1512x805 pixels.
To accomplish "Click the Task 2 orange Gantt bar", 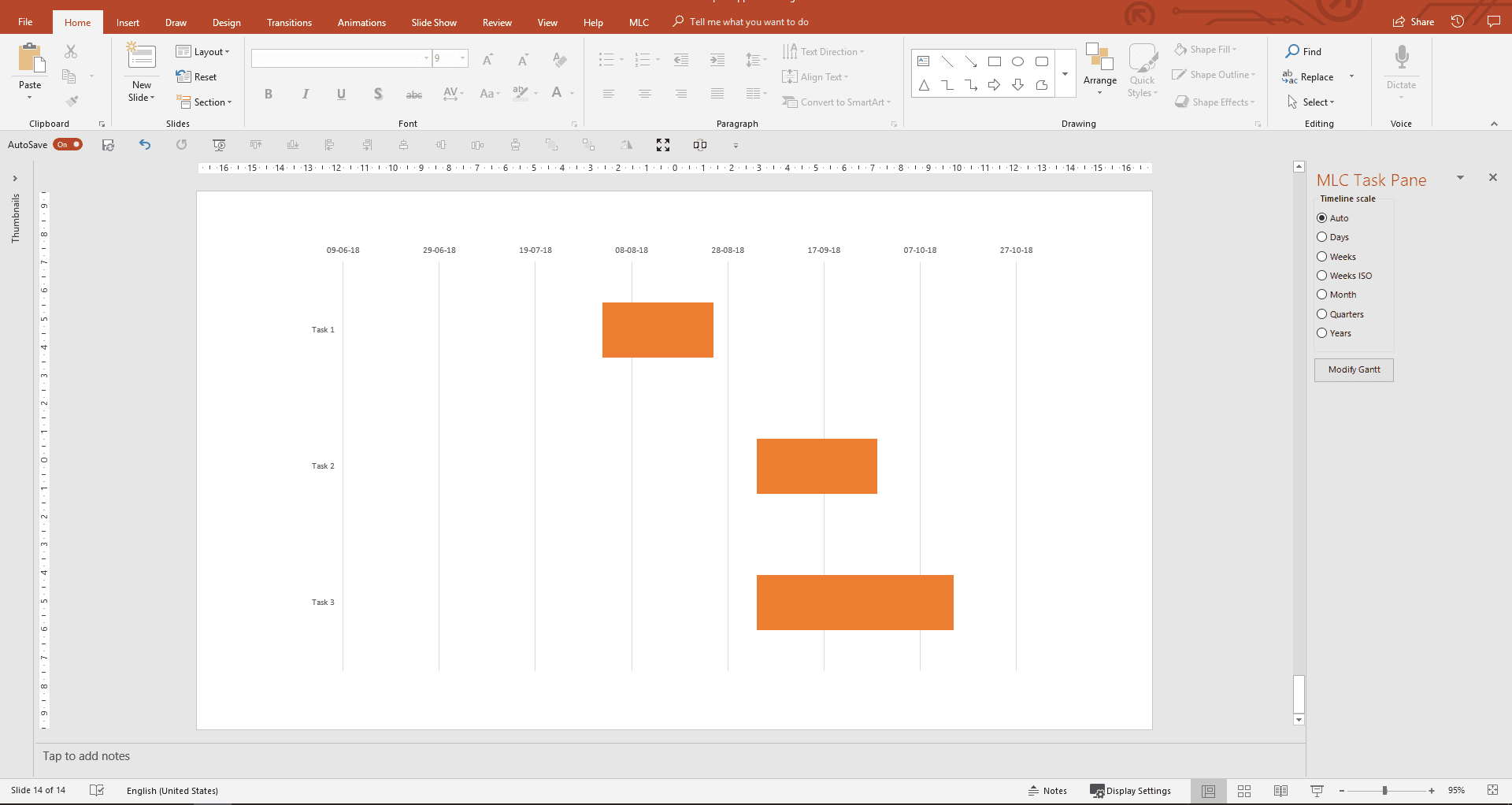I will point(817,466).
